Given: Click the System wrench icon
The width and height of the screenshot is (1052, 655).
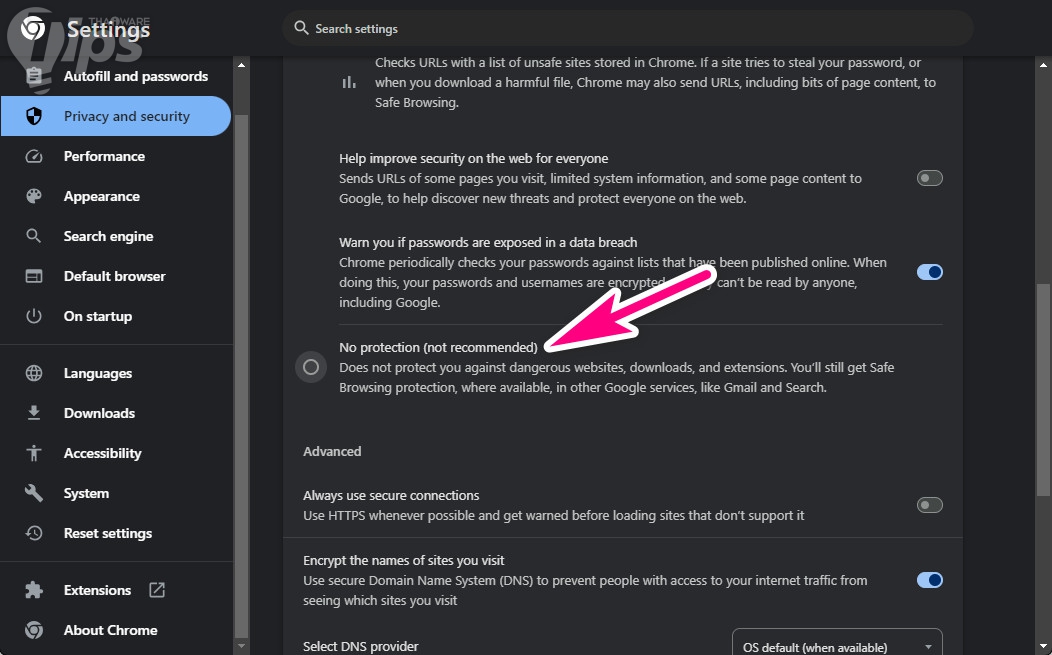Looking at the screenshot, I should tap(34, 493).
